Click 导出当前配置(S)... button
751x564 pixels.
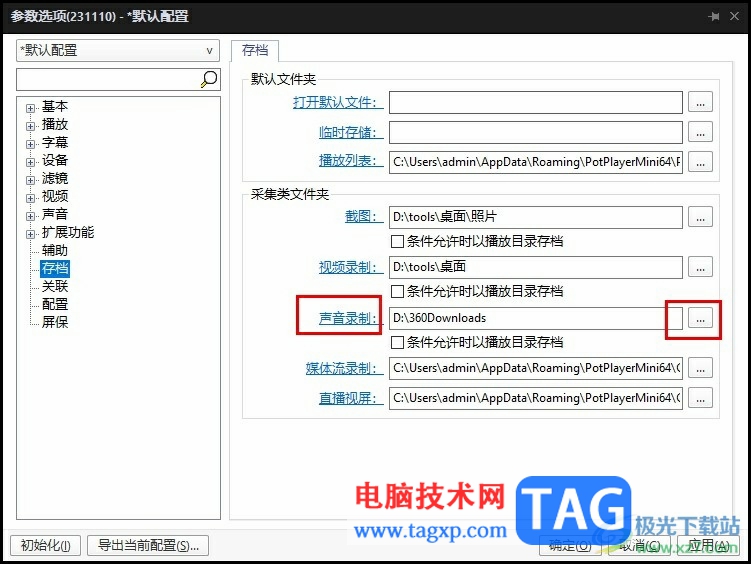coord(148,545)
